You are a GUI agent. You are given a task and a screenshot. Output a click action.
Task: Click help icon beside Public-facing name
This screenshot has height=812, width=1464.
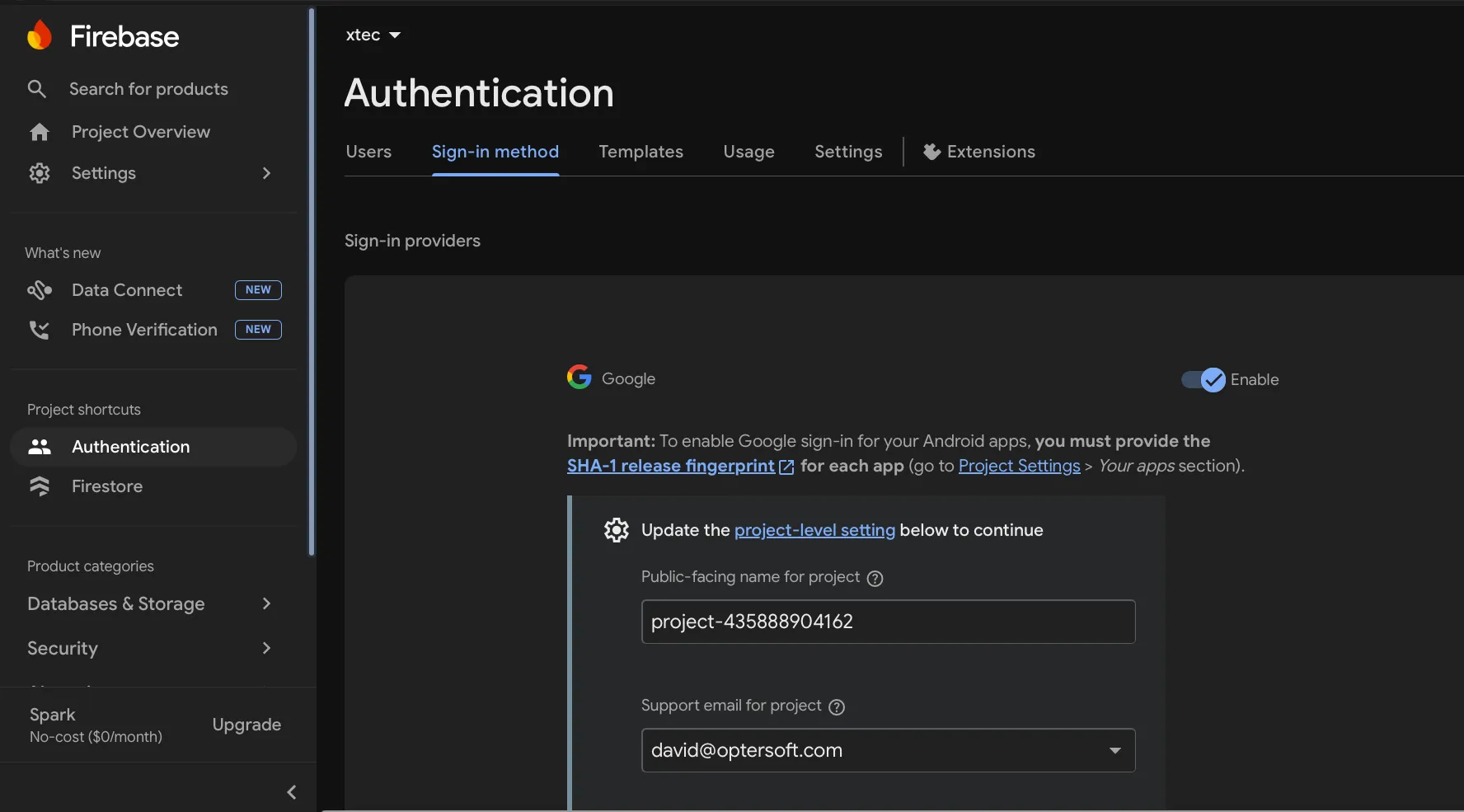(x=875, y=579)
